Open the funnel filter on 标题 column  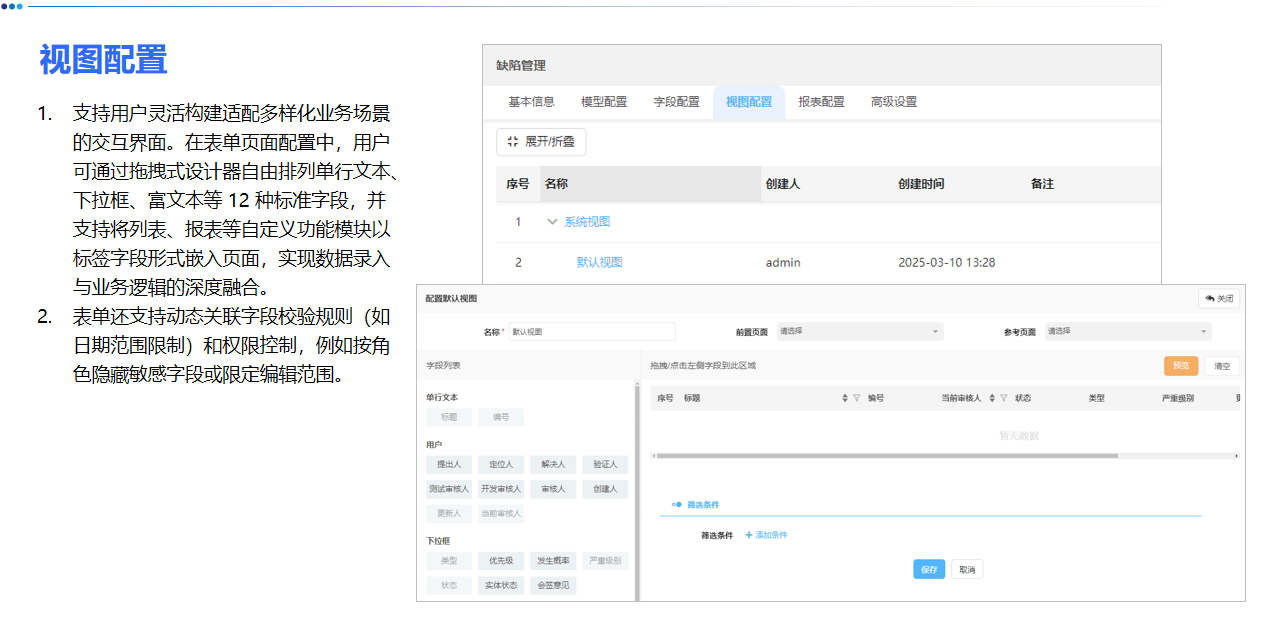pyautogui.click(x=858, y=399)
